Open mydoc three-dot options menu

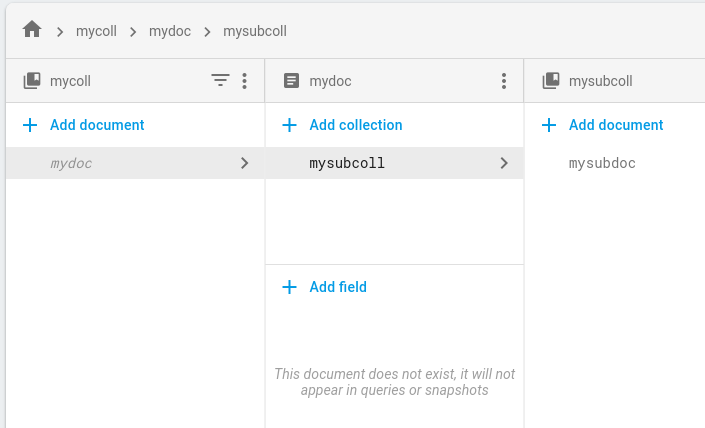click(504, 81)
